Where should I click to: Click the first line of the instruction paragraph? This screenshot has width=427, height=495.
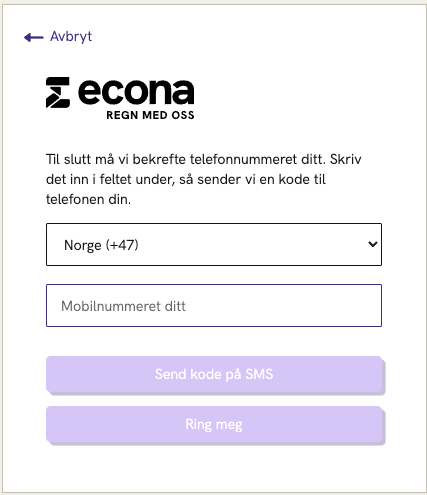click(x=204, y=159)
